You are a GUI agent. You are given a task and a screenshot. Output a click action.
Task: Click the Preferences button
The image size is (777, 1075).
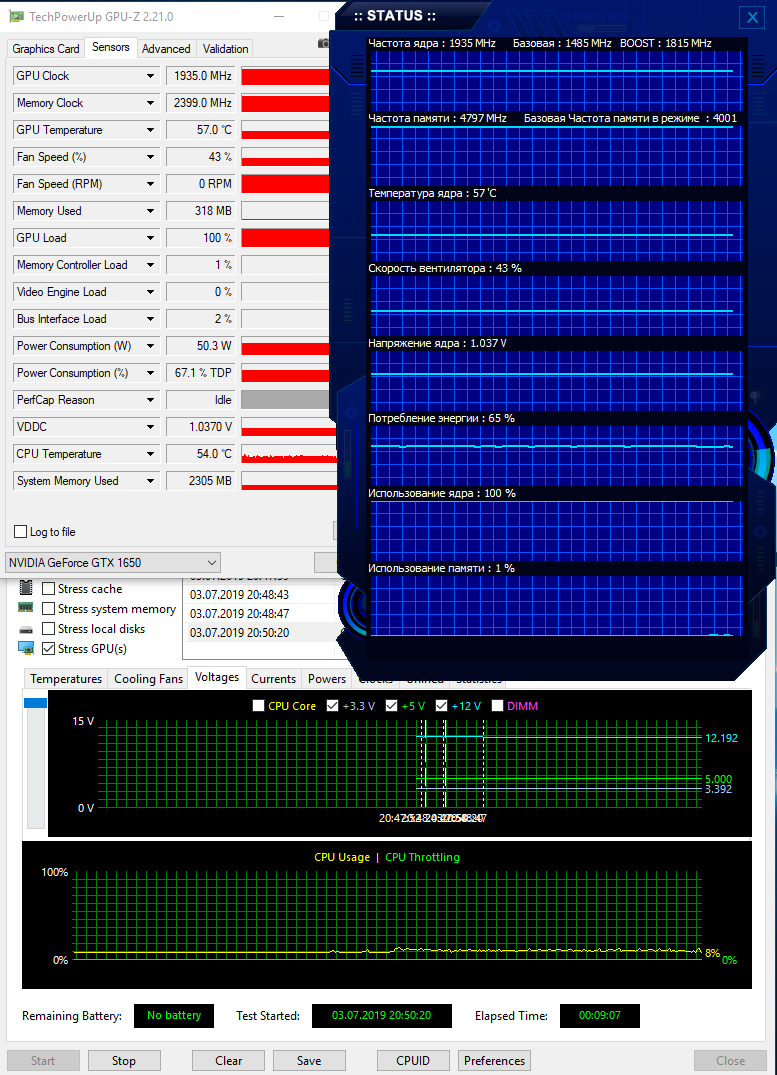494,1061
